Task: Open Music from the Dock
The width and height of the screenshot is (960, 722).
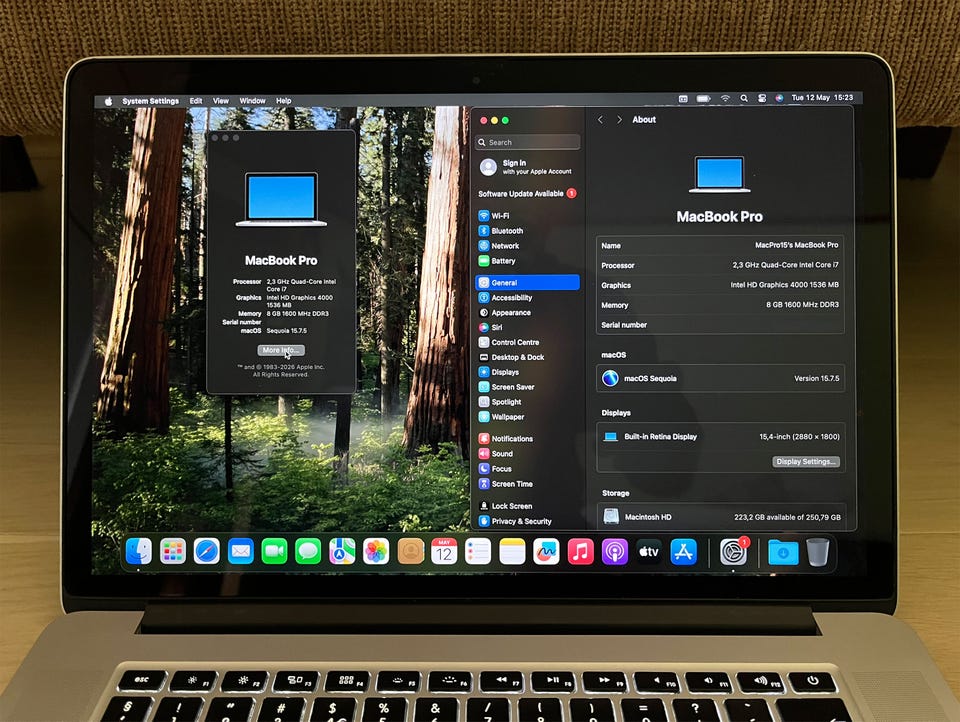Action: [x=580, y=552]
